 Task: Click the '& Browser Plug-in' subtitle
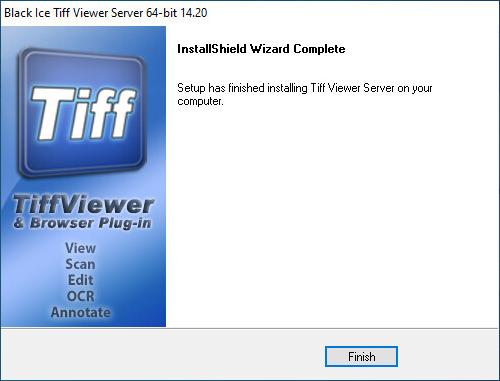82,223
